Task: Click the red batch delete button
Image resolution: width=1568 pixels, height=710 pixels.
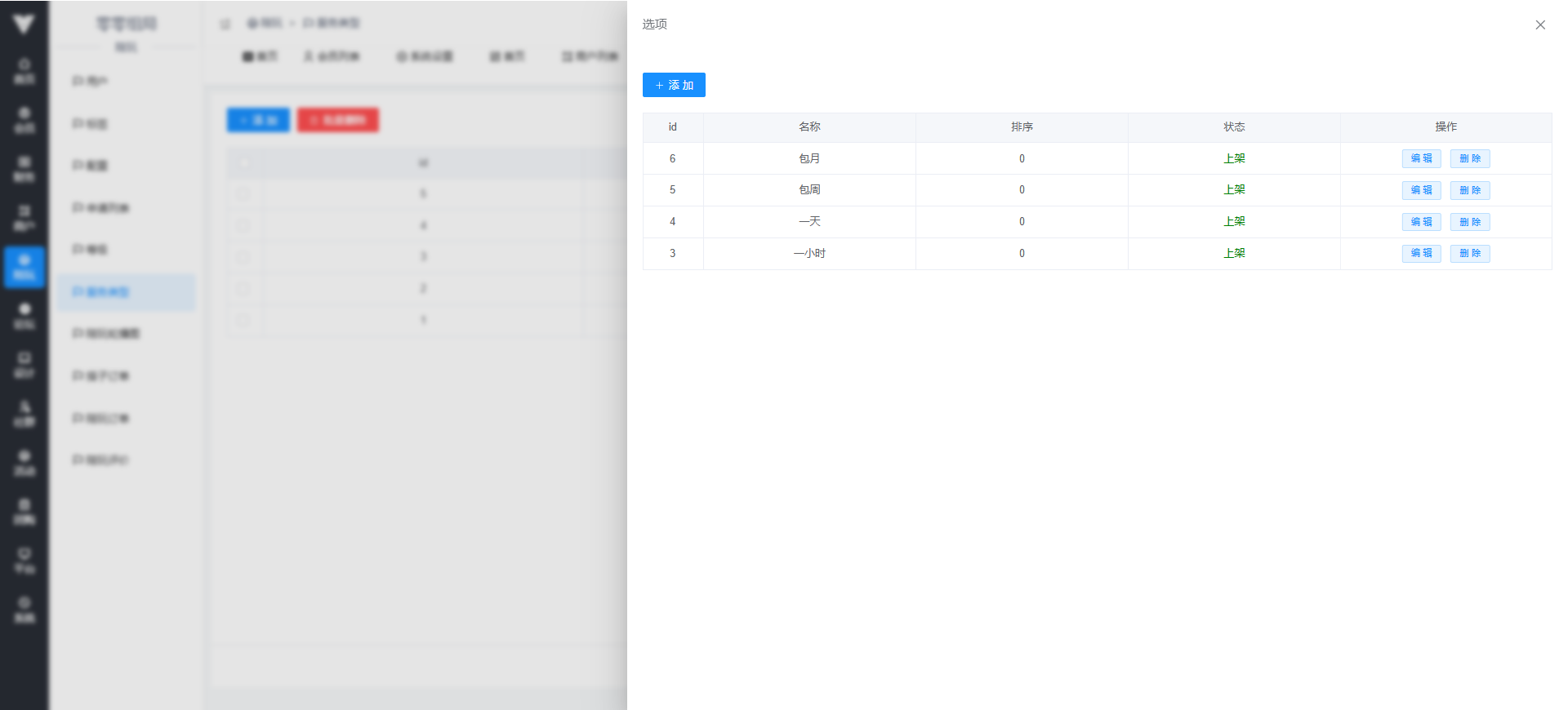Action: 337,120
